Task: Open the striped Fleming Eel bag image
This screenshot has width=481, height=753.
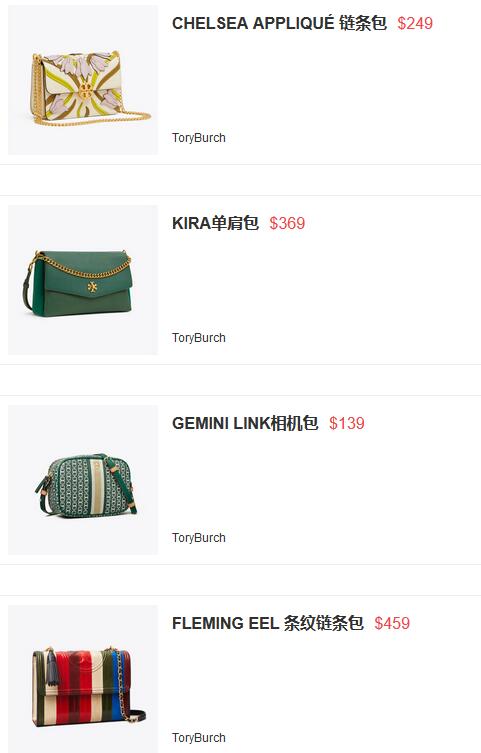Action: point(83,679)
